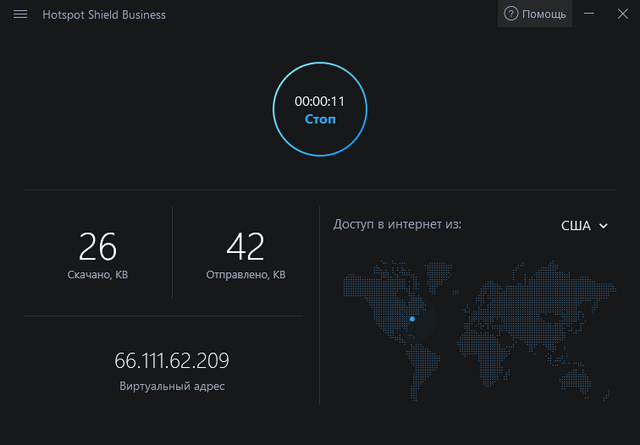Click the Hotspot Shield Business title

tap(104, 15)
